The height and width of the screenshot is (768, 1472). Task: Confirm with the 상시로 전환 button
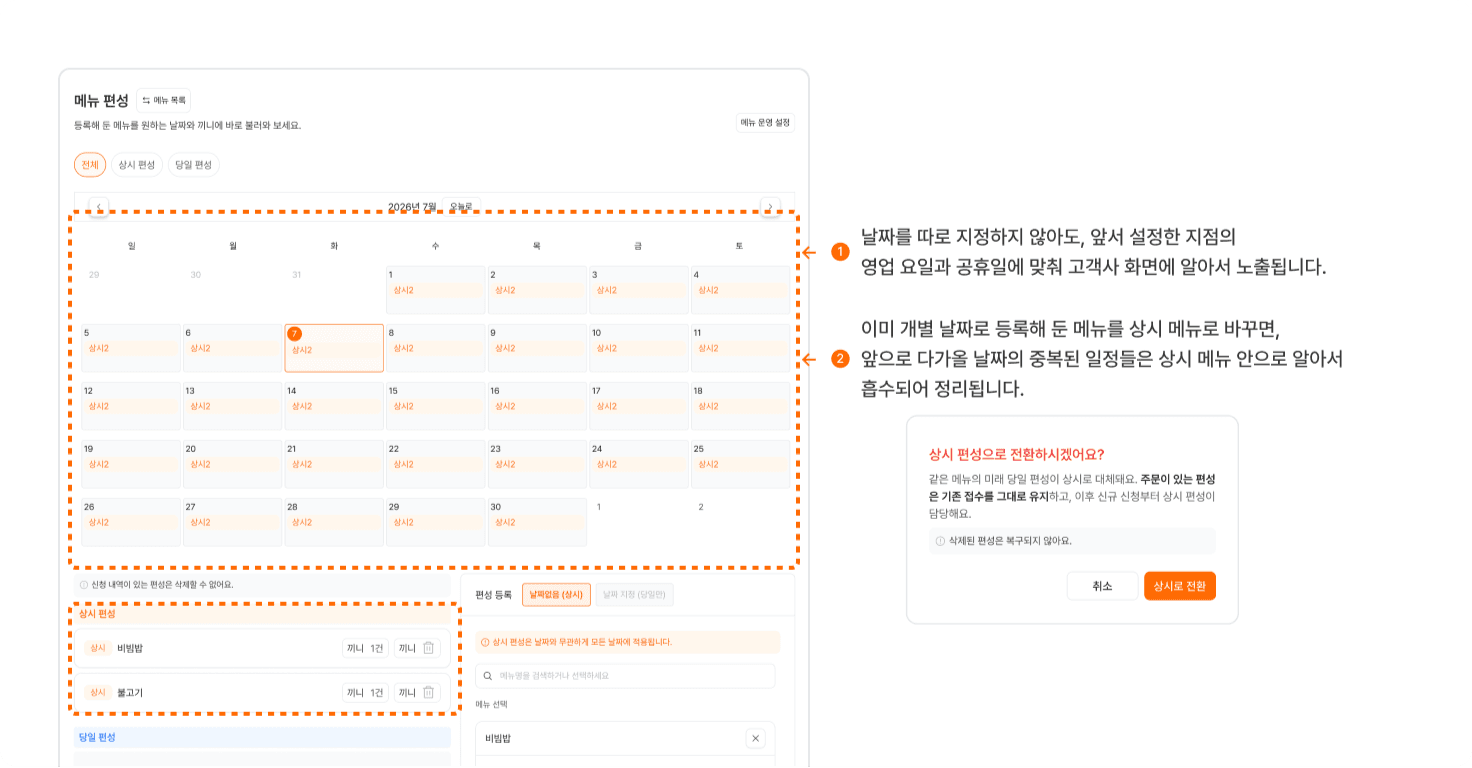coord(1180,586)
